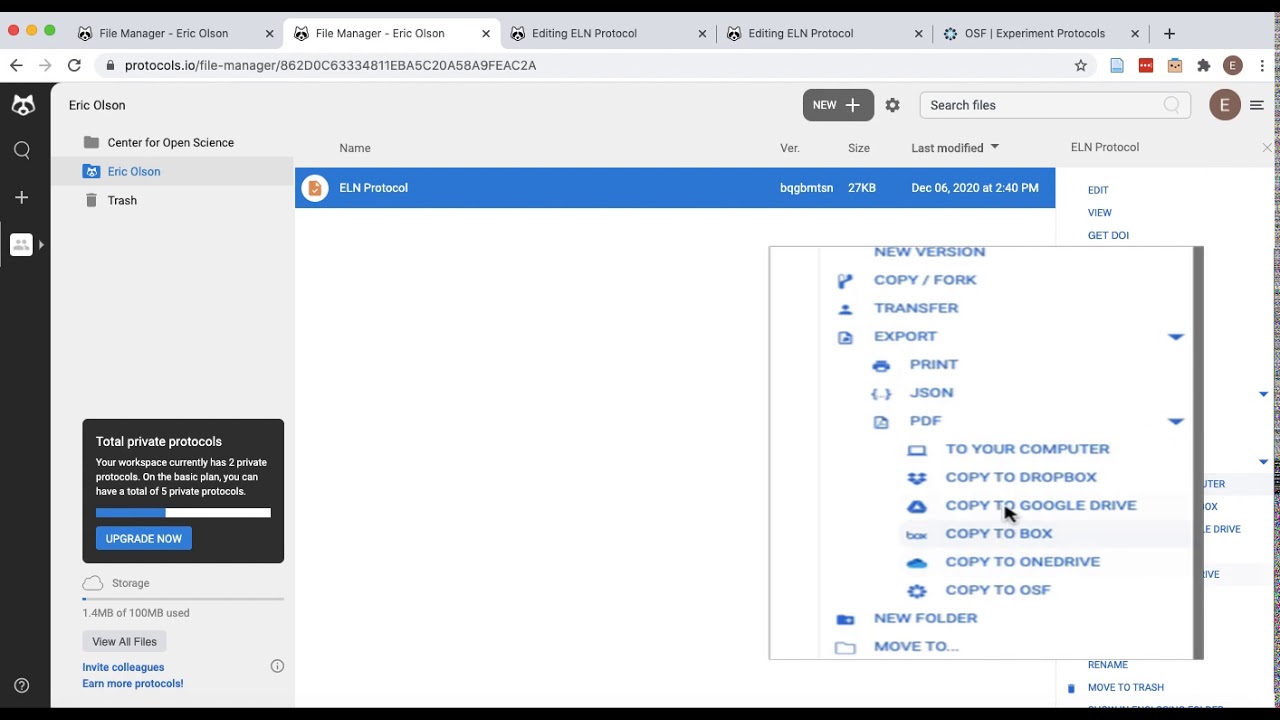Select JSON in the magnified menu

(x=931, y=393)
